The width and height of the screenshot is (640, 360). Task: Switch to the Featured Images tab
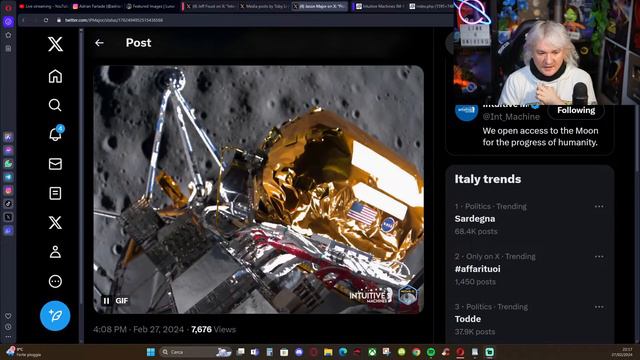[x=151, y=6]
